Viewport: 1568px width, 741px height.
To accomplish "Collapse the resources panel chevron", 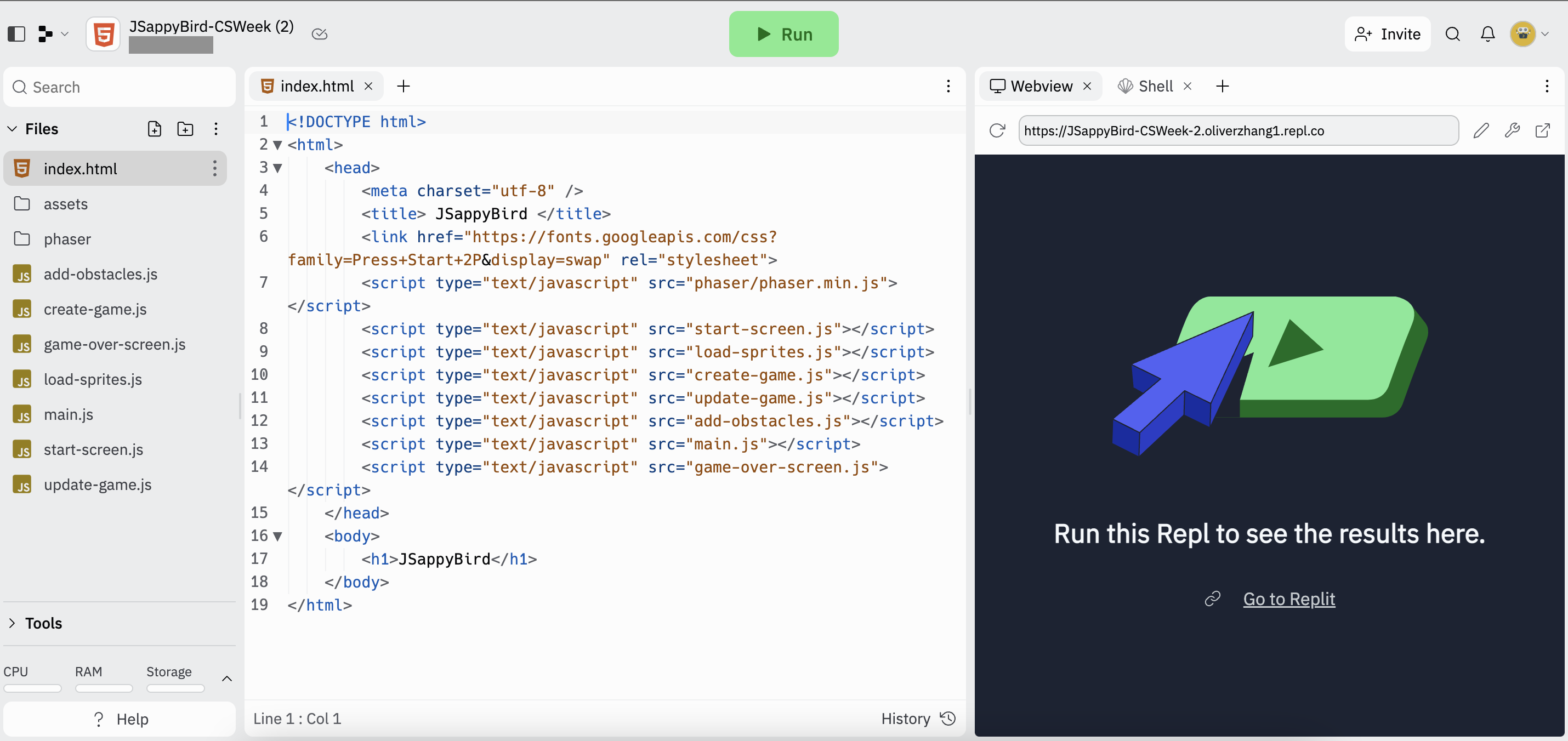I will click(x=227, y=679).
